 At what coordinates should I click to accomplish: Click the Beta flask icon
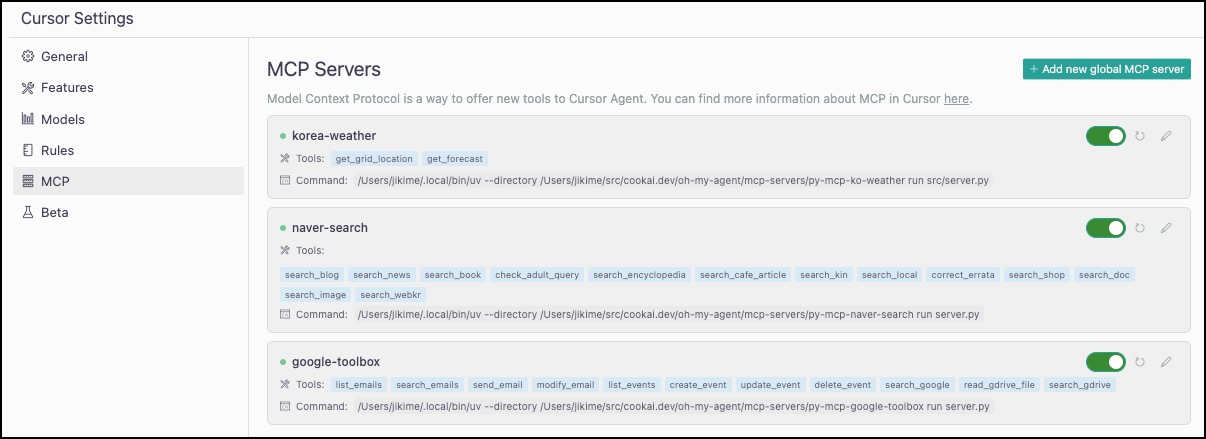coord(28,212)
